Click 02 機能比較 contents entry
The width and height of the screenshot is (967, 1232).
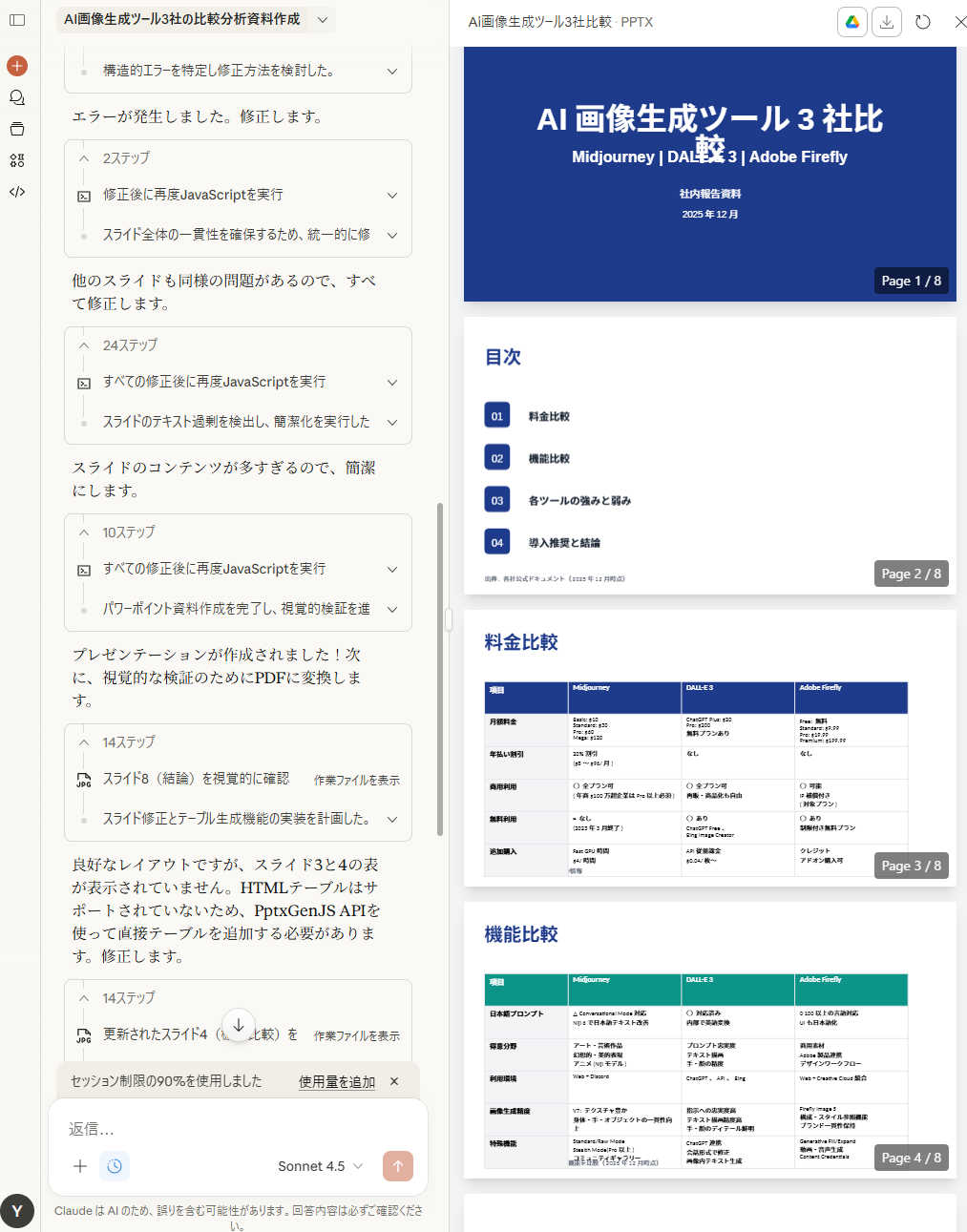pos(528,458)
